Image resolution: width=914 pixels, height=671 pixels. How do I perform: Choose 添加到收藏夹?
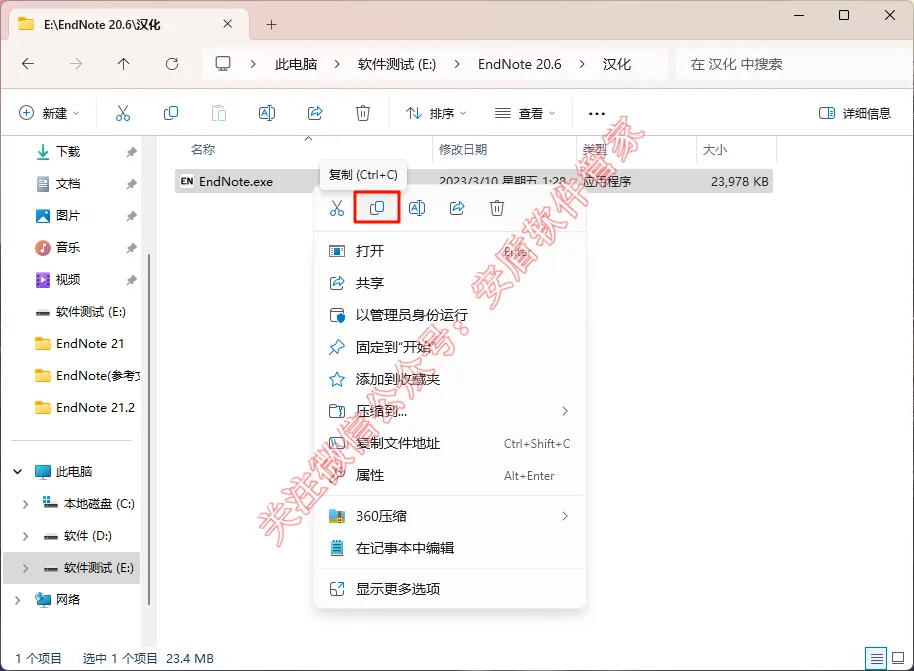pyautogui.click(x=449, y=380)
